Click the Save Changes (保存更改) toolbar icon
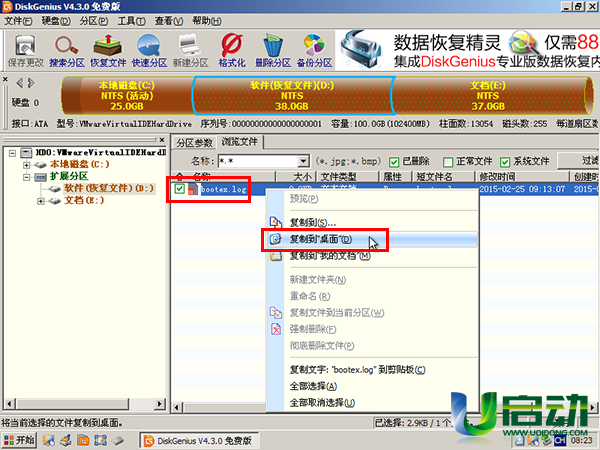 click(26, 51)
